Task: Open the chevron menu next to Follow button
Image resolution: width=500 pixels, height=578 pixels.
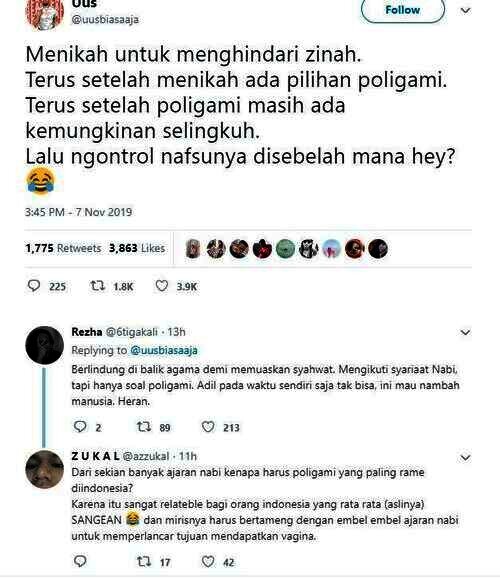Action: (465, 11)
